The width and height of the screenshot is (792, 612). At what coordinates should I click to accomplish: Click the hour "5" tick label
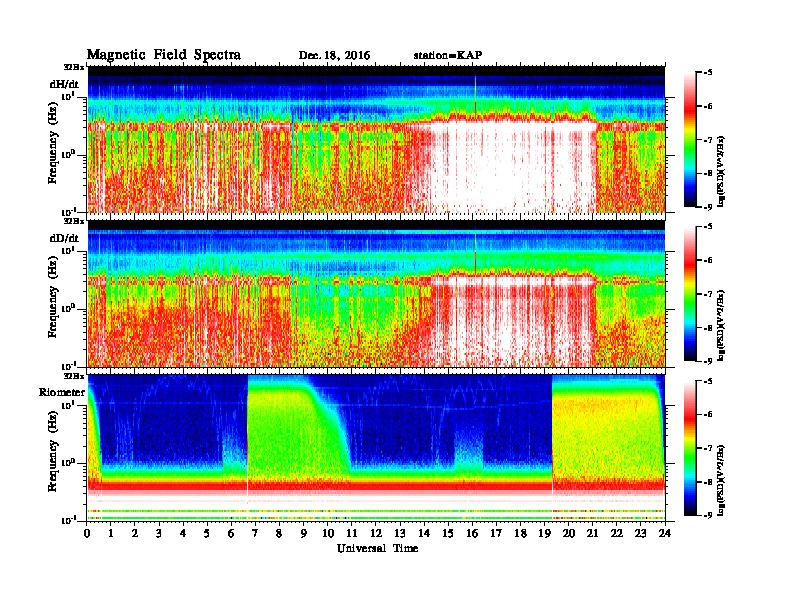(x=207, y=533)
